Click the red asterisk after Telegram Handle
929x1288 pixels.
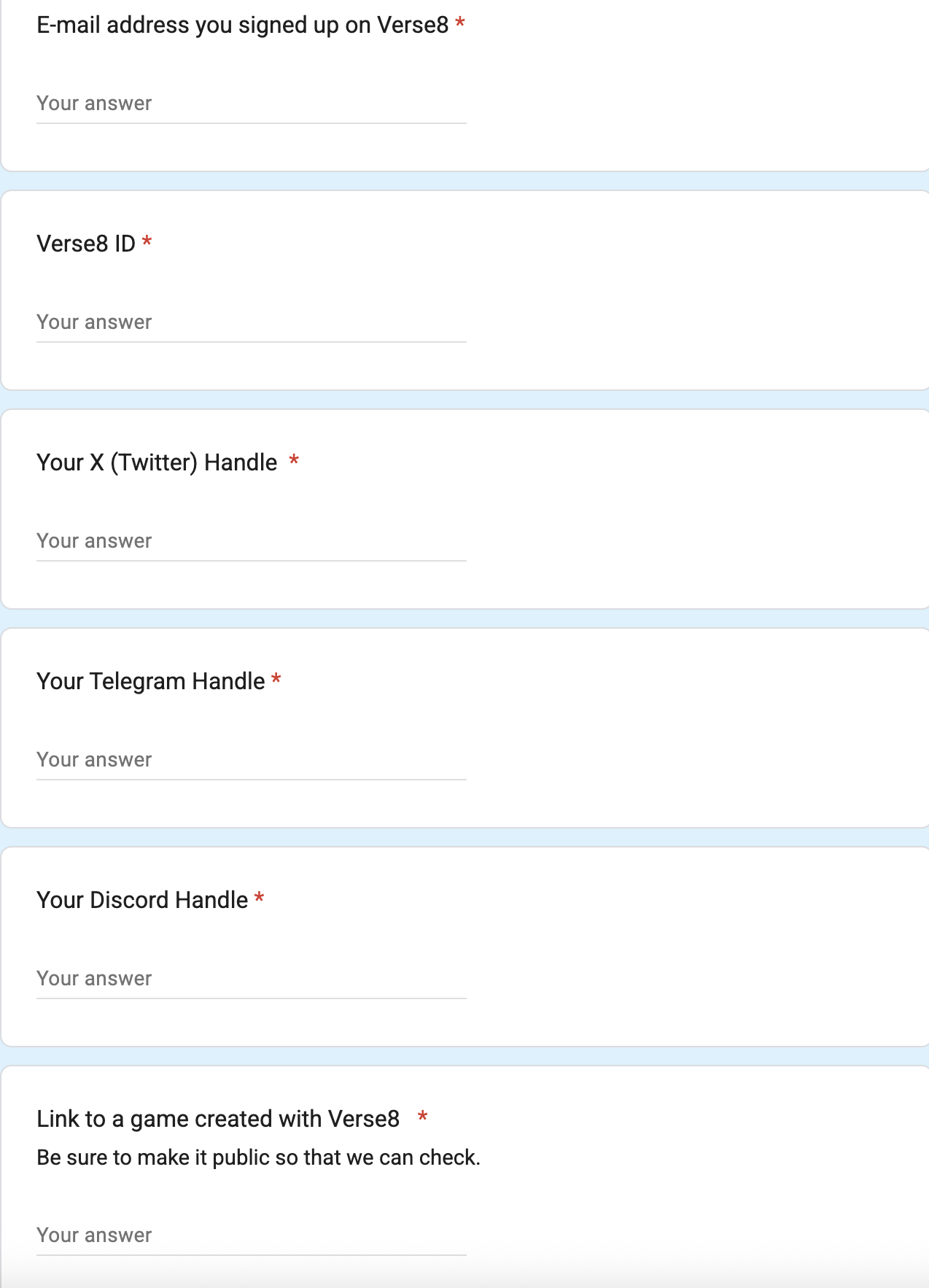click(x=276, y=680)
